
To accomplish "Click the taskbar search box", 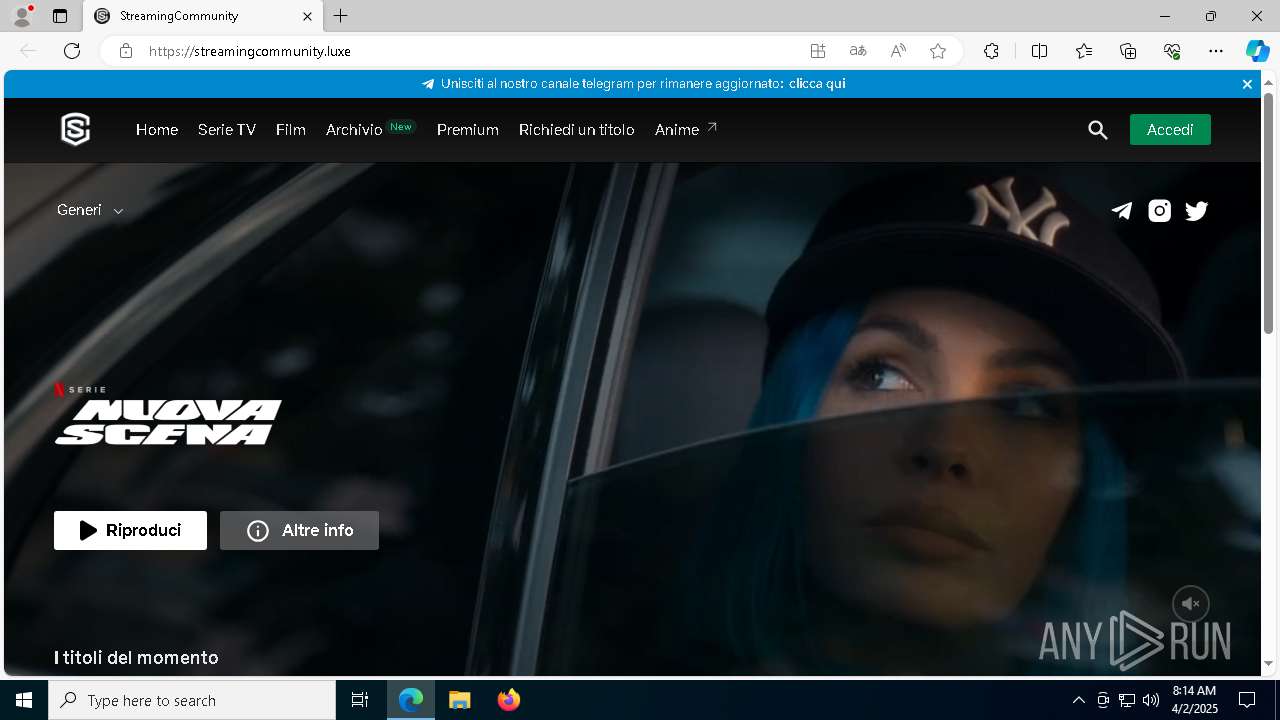I will click(192, 700).
